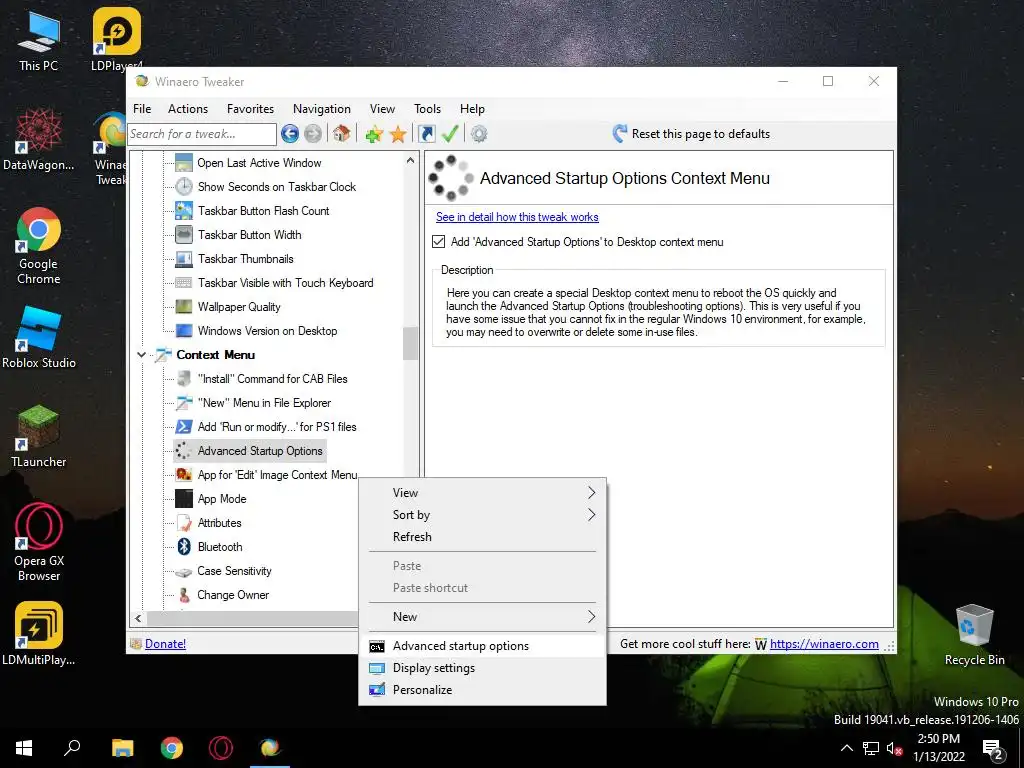Click the Reset page to defaults icon
Image resolution: width=1024 pixels, height=768 pixels.
click(x=619, y=134)
